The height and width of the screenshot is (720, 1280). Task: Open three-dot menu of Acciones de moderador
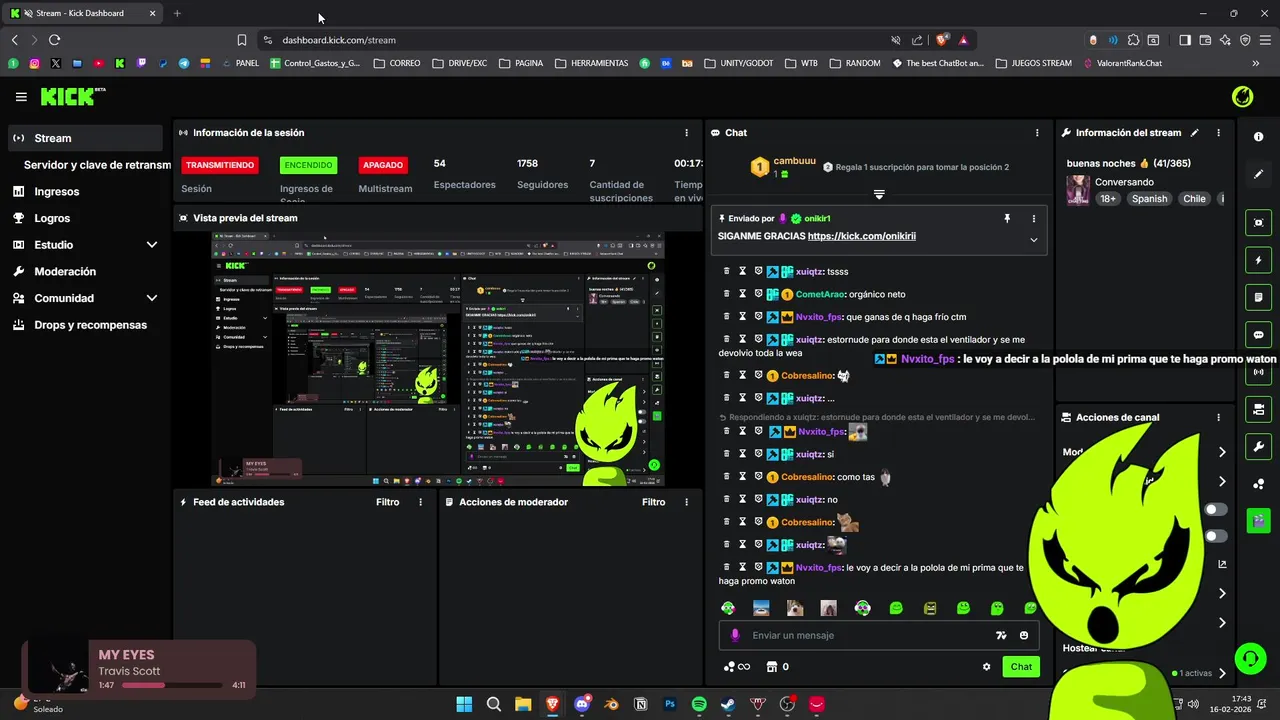[x=686, y=502]
